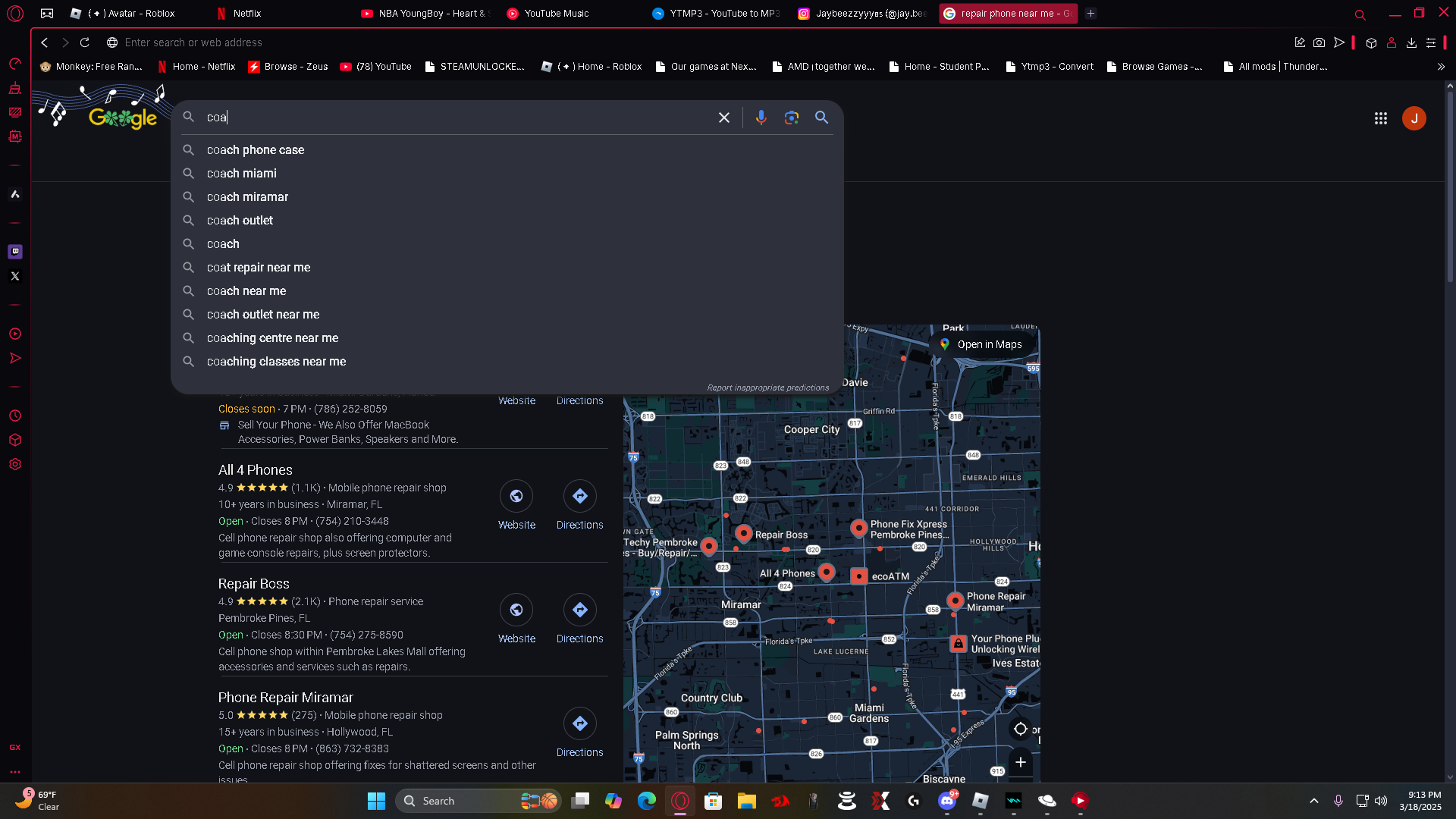Open History from the sidebar clock icon
Screen dimensions: 1456x819
pos(15,416)
